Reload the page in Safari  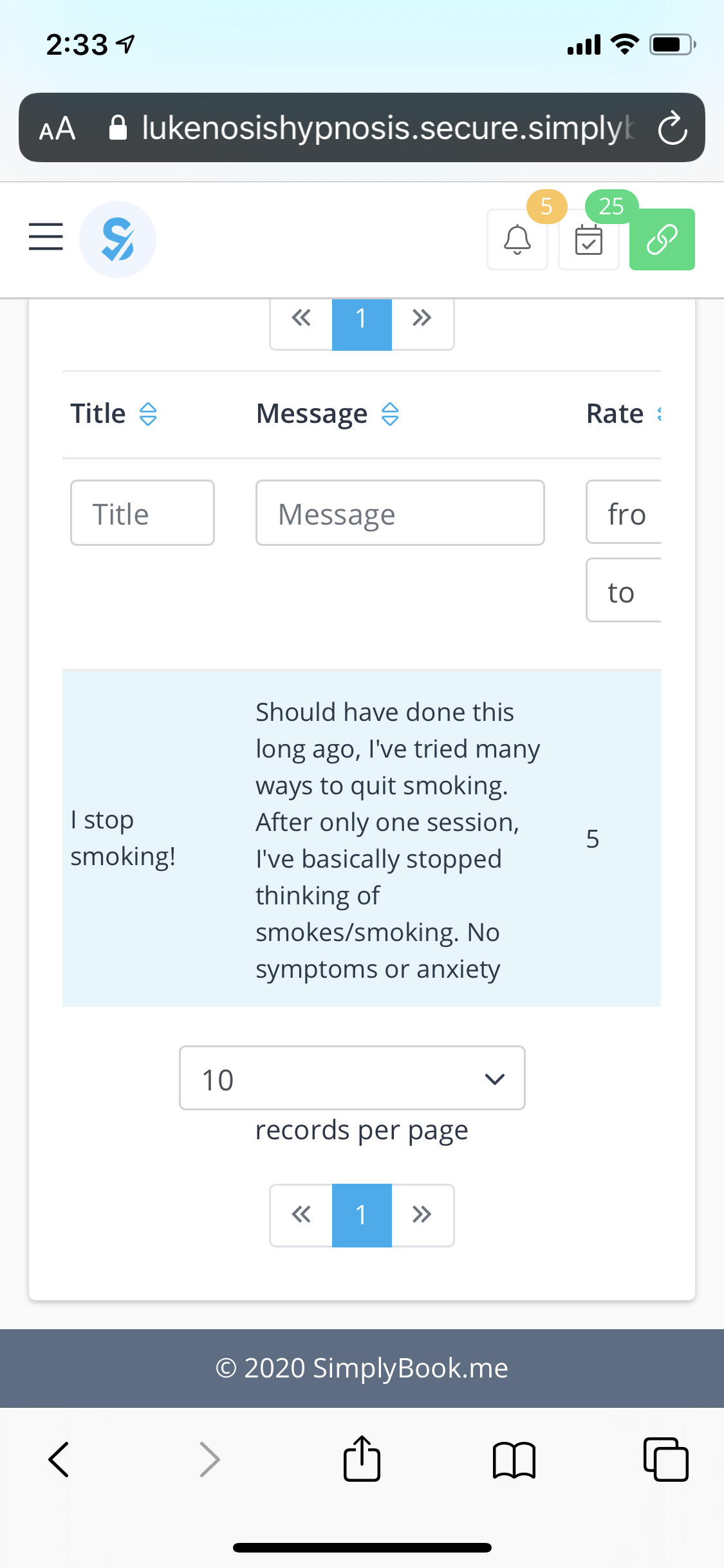pos(673,127)
